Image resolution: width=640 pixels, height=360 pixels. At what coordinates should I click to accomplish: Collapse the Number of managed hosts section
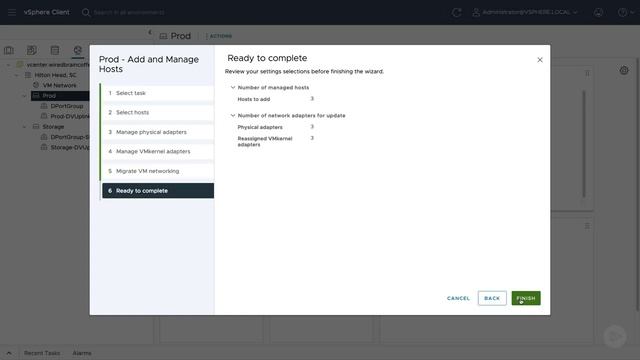[233, 87]
